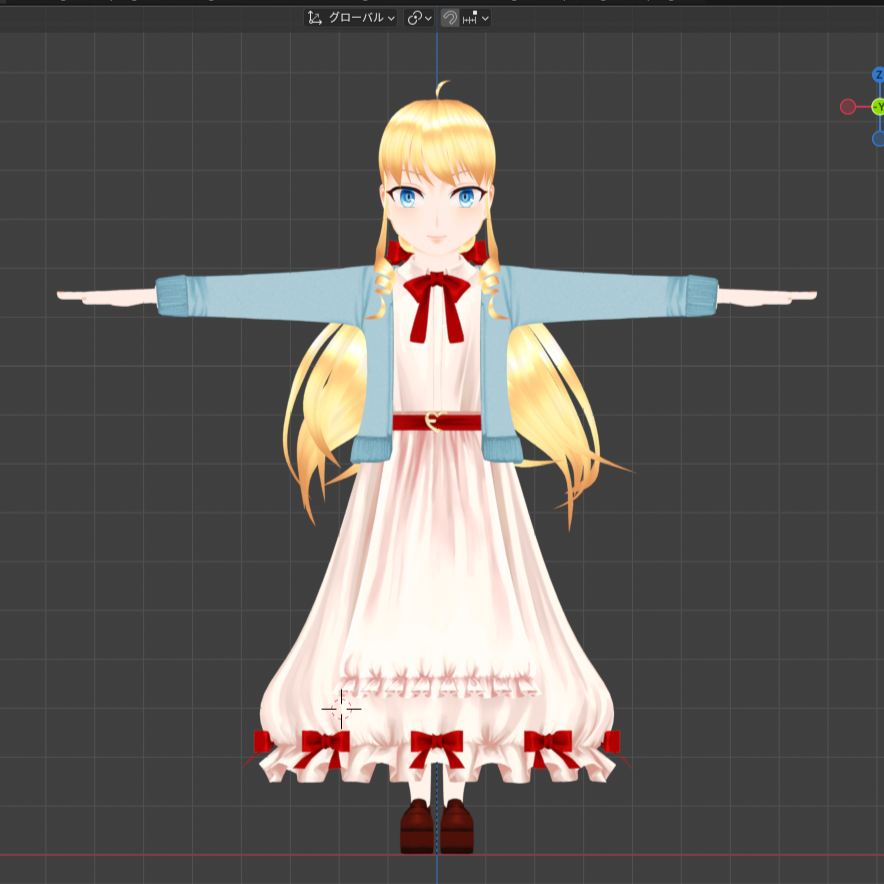Image resolution: width=884 pixels, height=884 pixels.
Task: Click the Z axis on navigation gizmo
Action: click(878, 75)
